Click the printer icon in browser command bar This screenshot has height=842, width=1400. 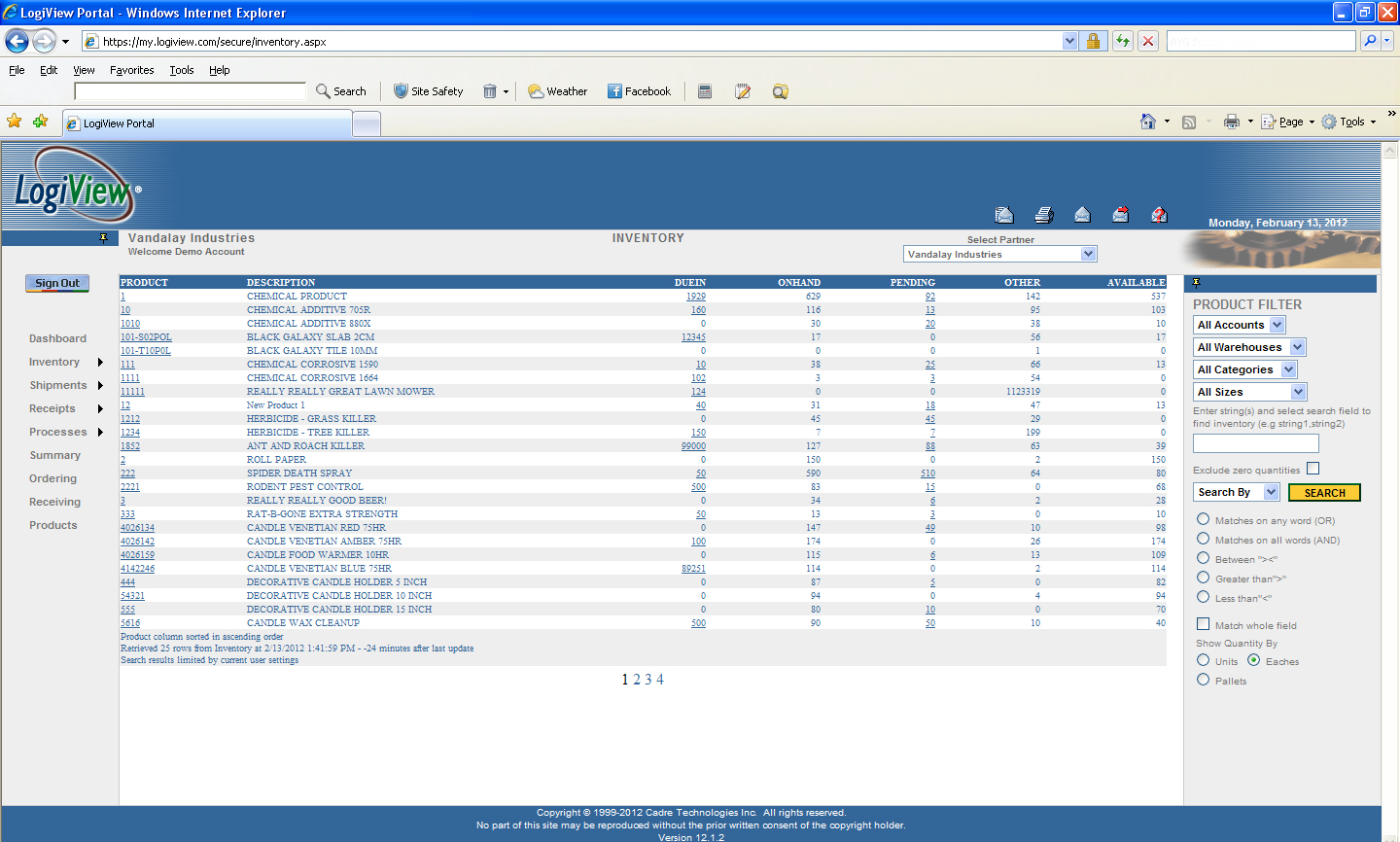tap(1232, 122)
